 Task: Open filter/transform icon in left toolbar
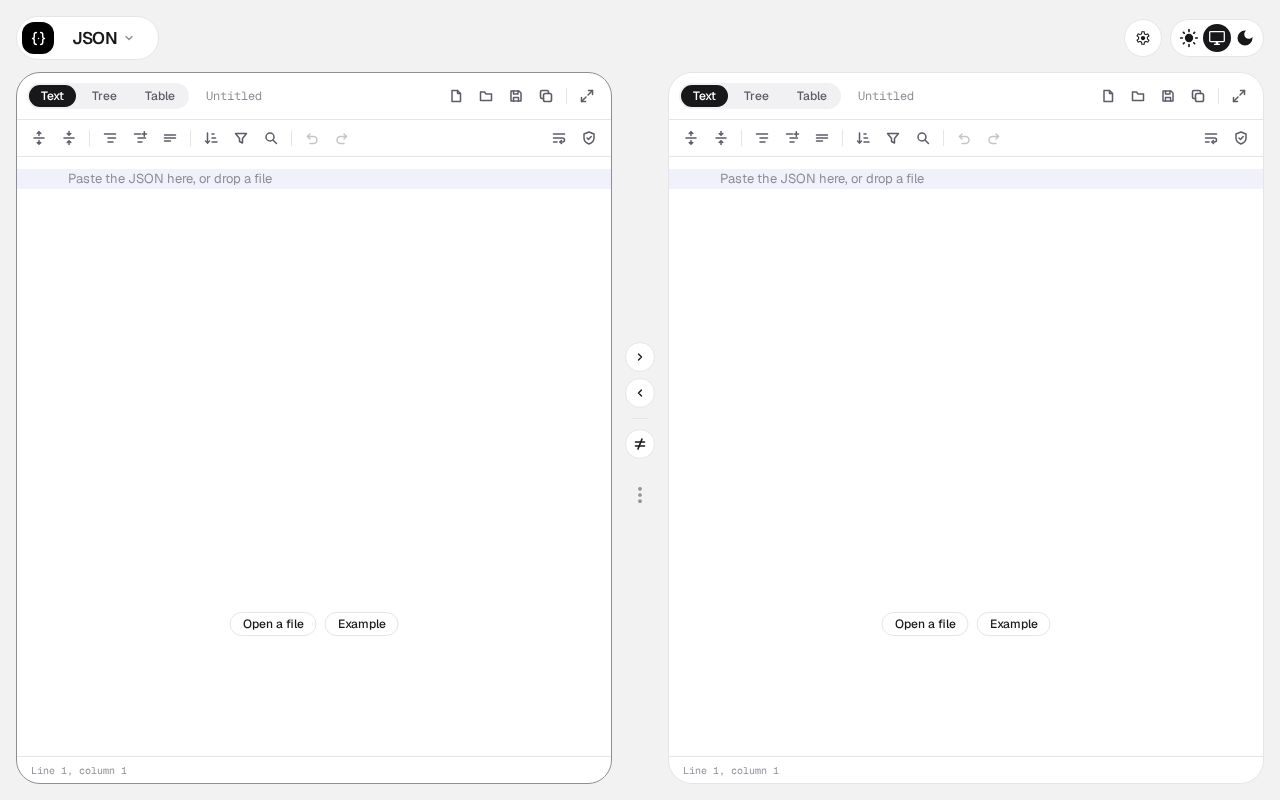241,138
